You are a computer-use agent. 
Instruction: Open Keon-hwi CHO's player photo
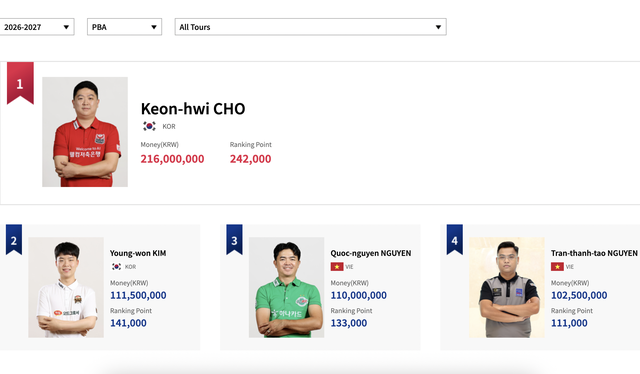click(x=85, y=132)
